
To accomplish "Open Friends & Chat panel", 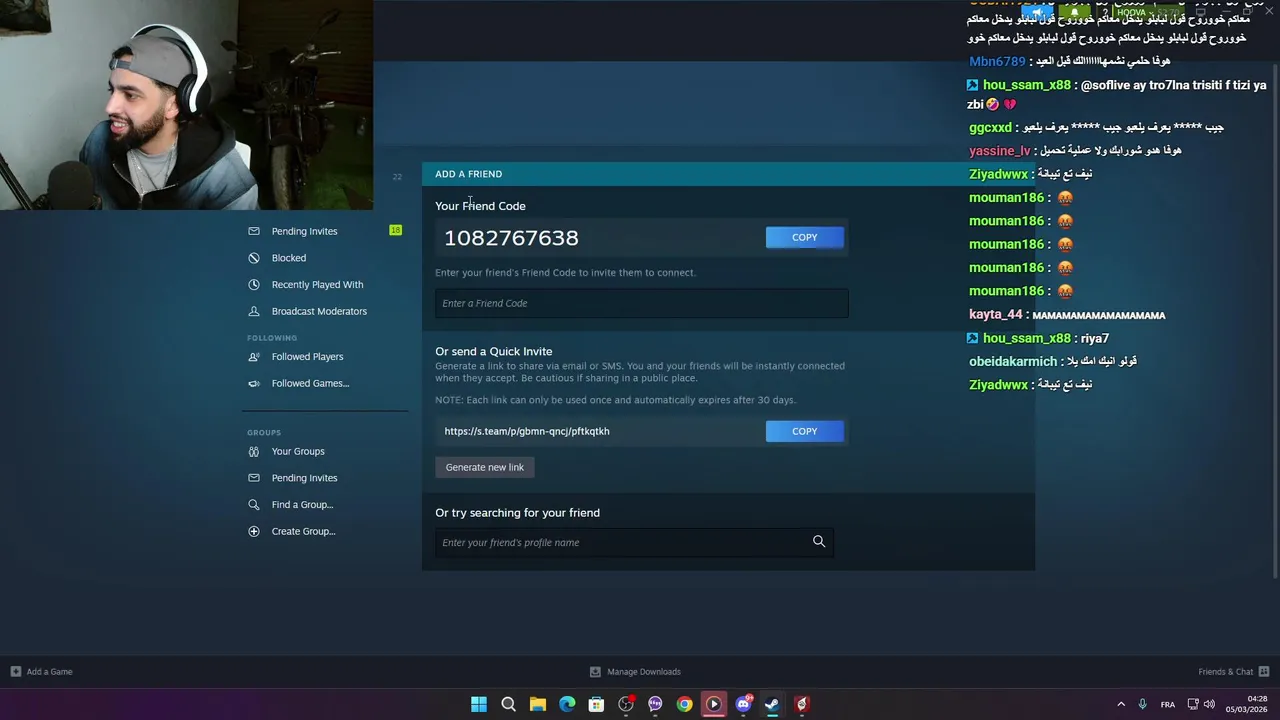I will [x=1234, y=672].
